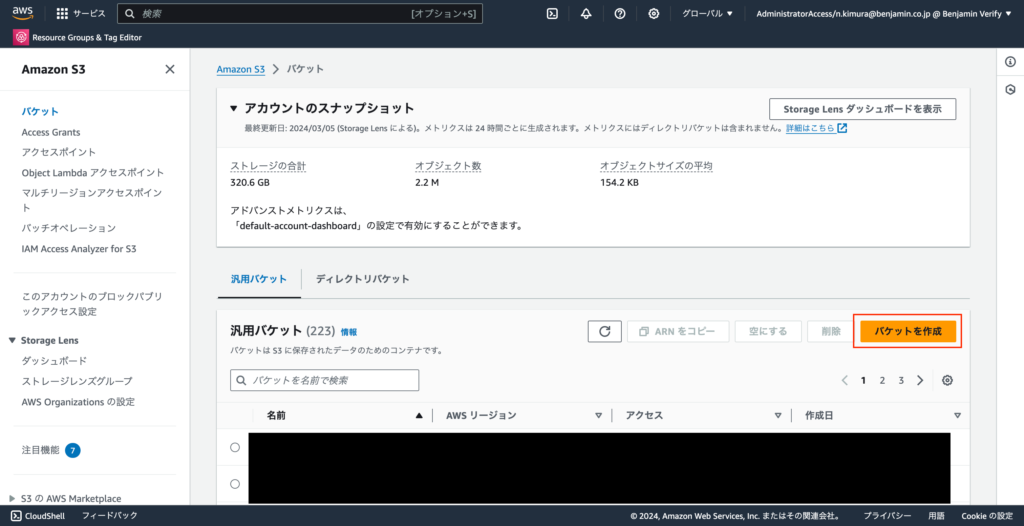Click the Resource Groups & Tag Editor icon
Image resolution: width=1024 pixels, height=526 pixels.
21,37
